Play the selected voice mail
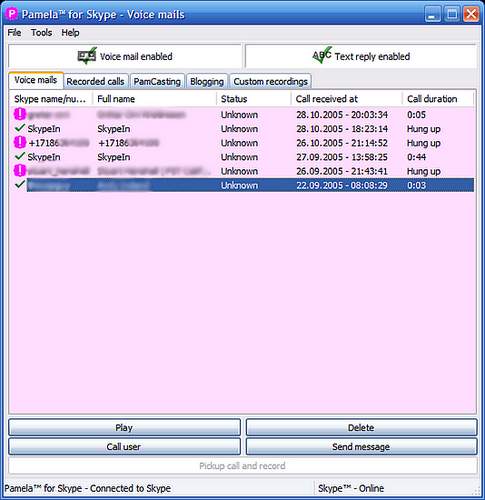The width and height of the screenshot is (485, 500). 124,428
